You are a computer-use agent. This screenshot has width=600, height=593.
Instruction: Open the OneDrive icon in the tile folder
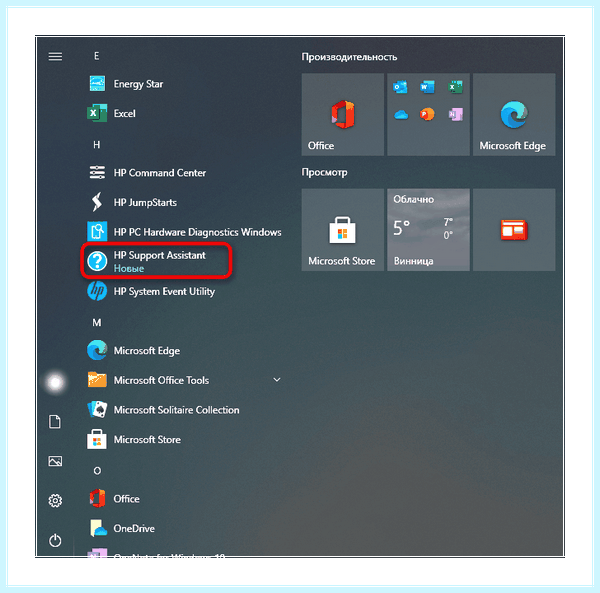pos(401,114)
